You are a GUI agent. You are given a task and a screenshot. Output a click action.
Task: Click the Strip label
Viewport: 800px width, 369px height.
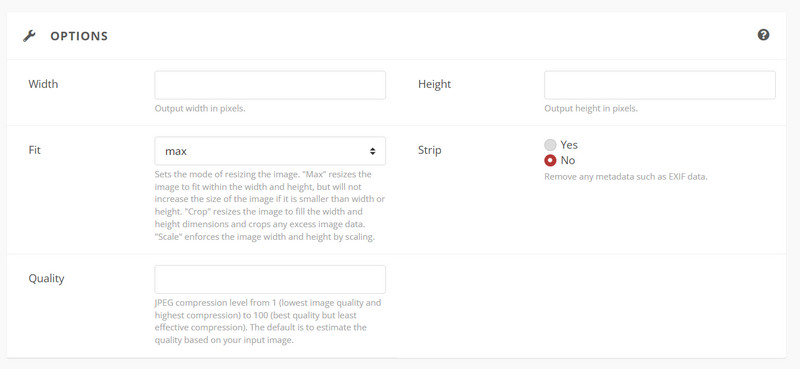pos(430,151)
